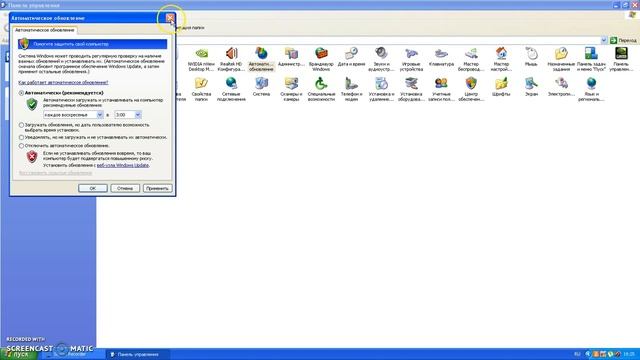Open the Мышь icon
The width and height of the screenshot is (640, 360).
coord(531,57)
